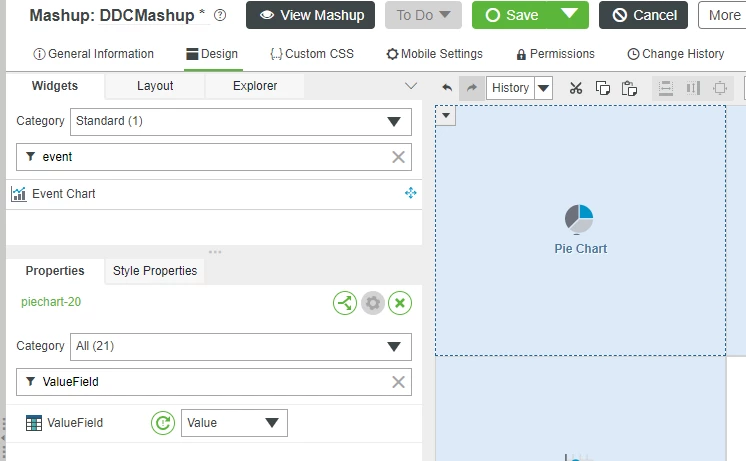Click the widget filter field containing event

pyautogui.click(x=214, y=157)
